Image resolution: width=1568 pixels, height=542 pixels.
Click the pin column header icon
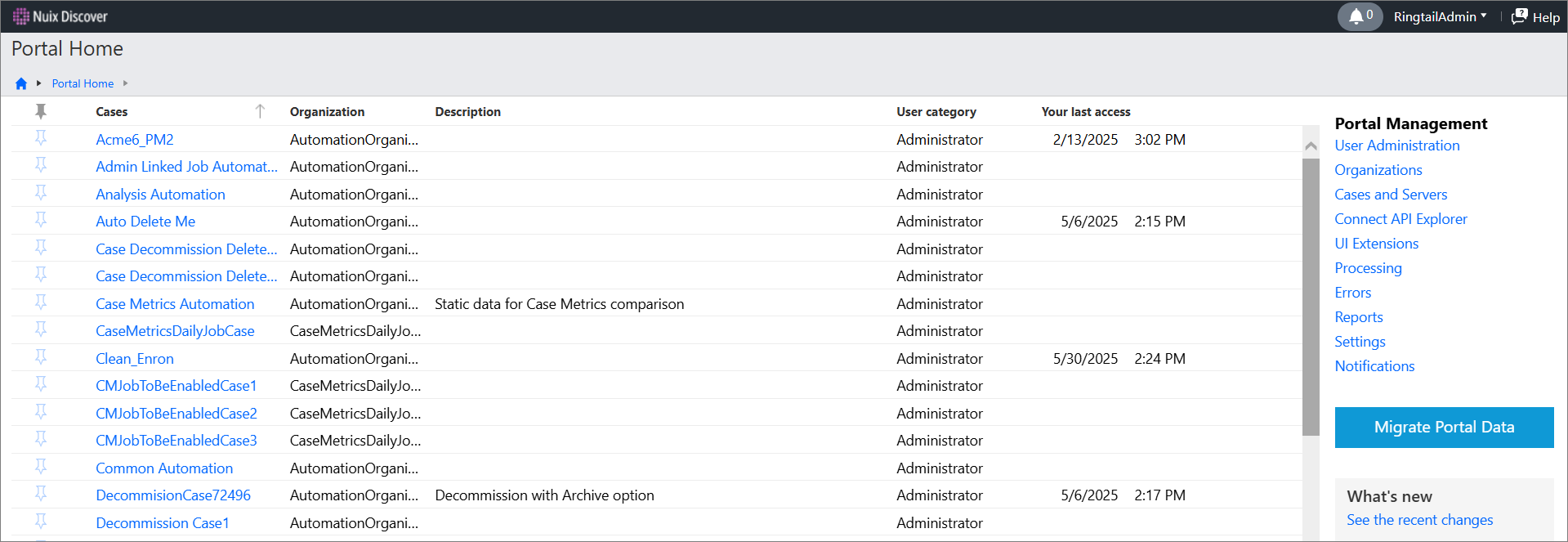[x=41, y=111]
